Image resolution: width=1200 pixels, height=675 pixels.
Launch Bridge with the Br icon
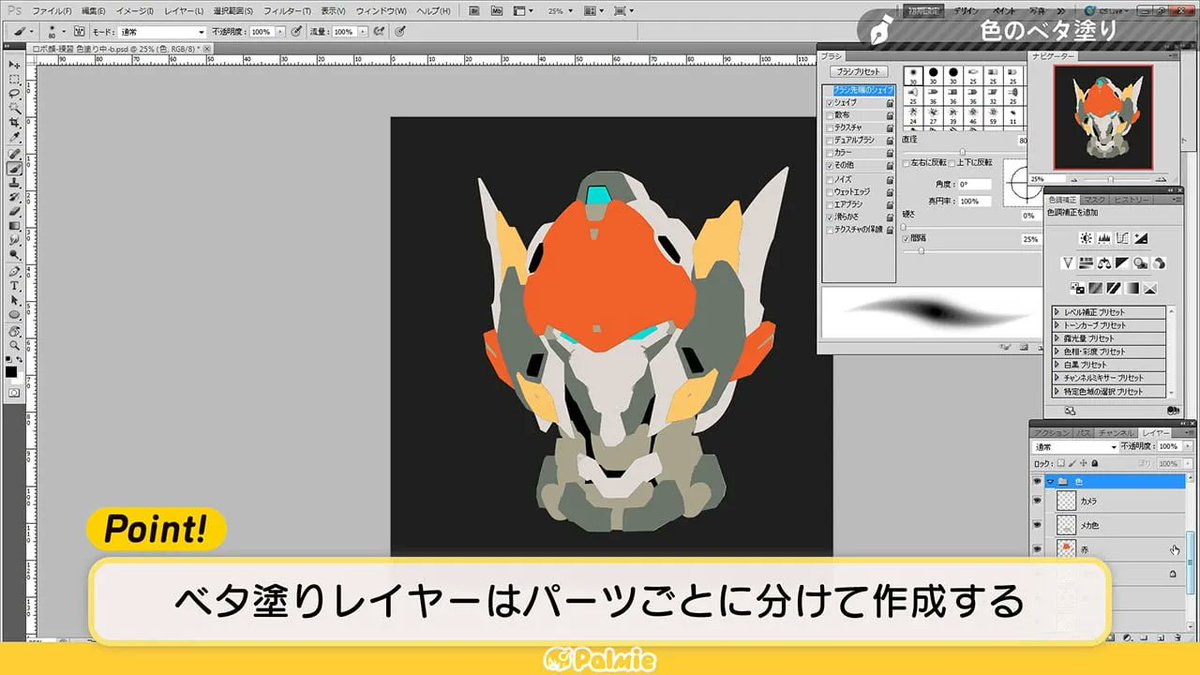[472, 10]
